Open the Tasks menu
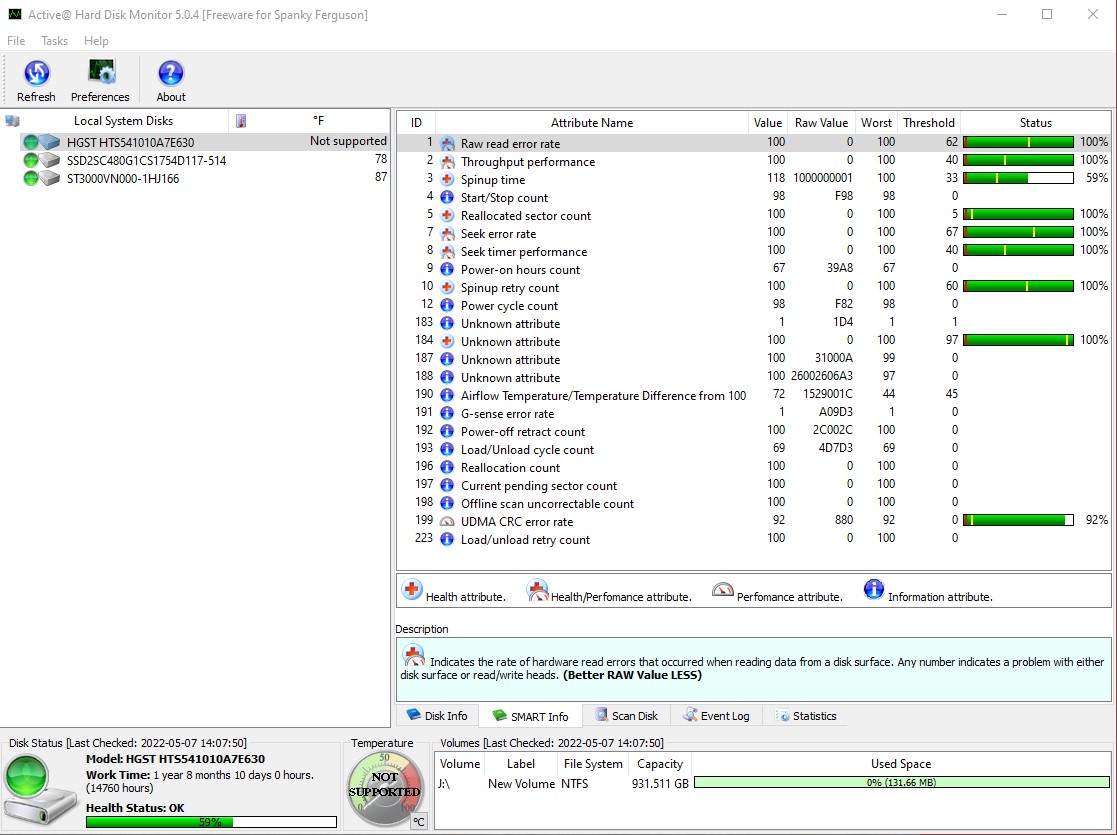 54,41
